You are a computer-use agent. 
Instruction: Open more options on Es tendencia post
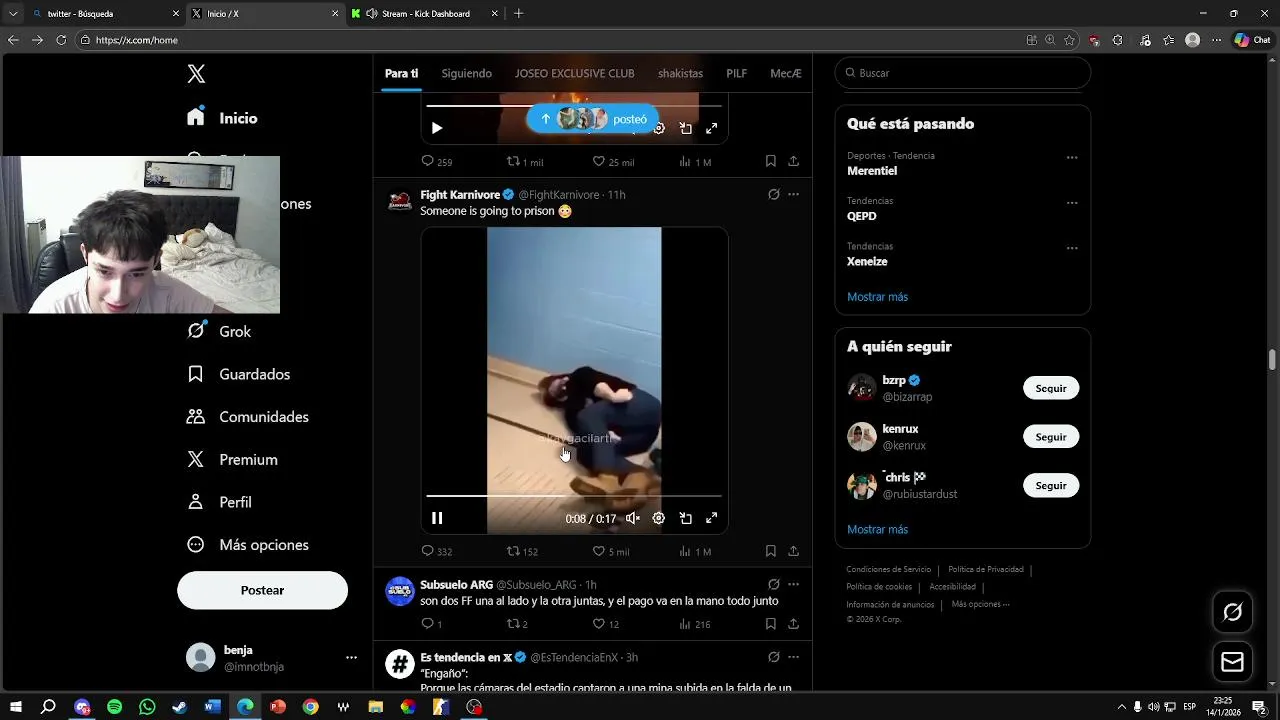[793, 657]
